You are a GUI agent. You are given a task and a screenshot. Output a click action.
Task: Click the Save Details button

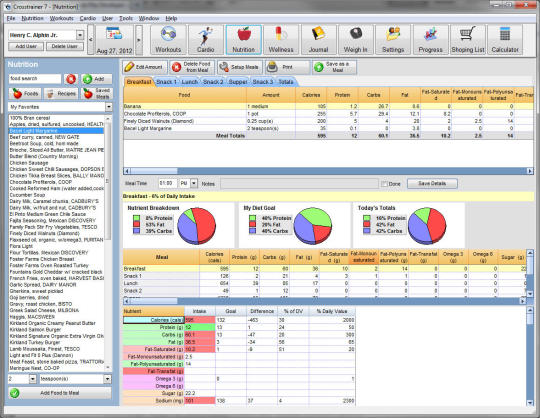pos(432,184)
